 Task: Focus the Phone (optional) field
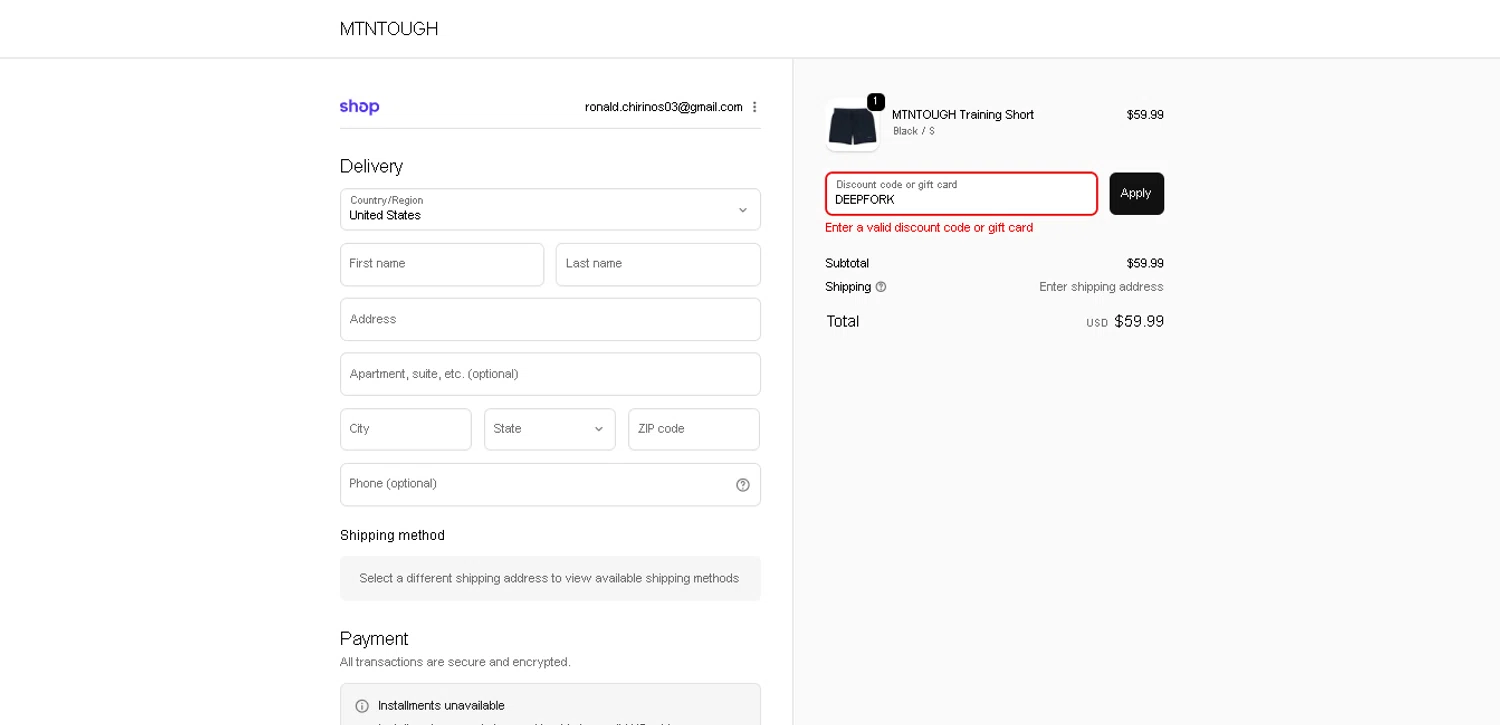[550, 484]
